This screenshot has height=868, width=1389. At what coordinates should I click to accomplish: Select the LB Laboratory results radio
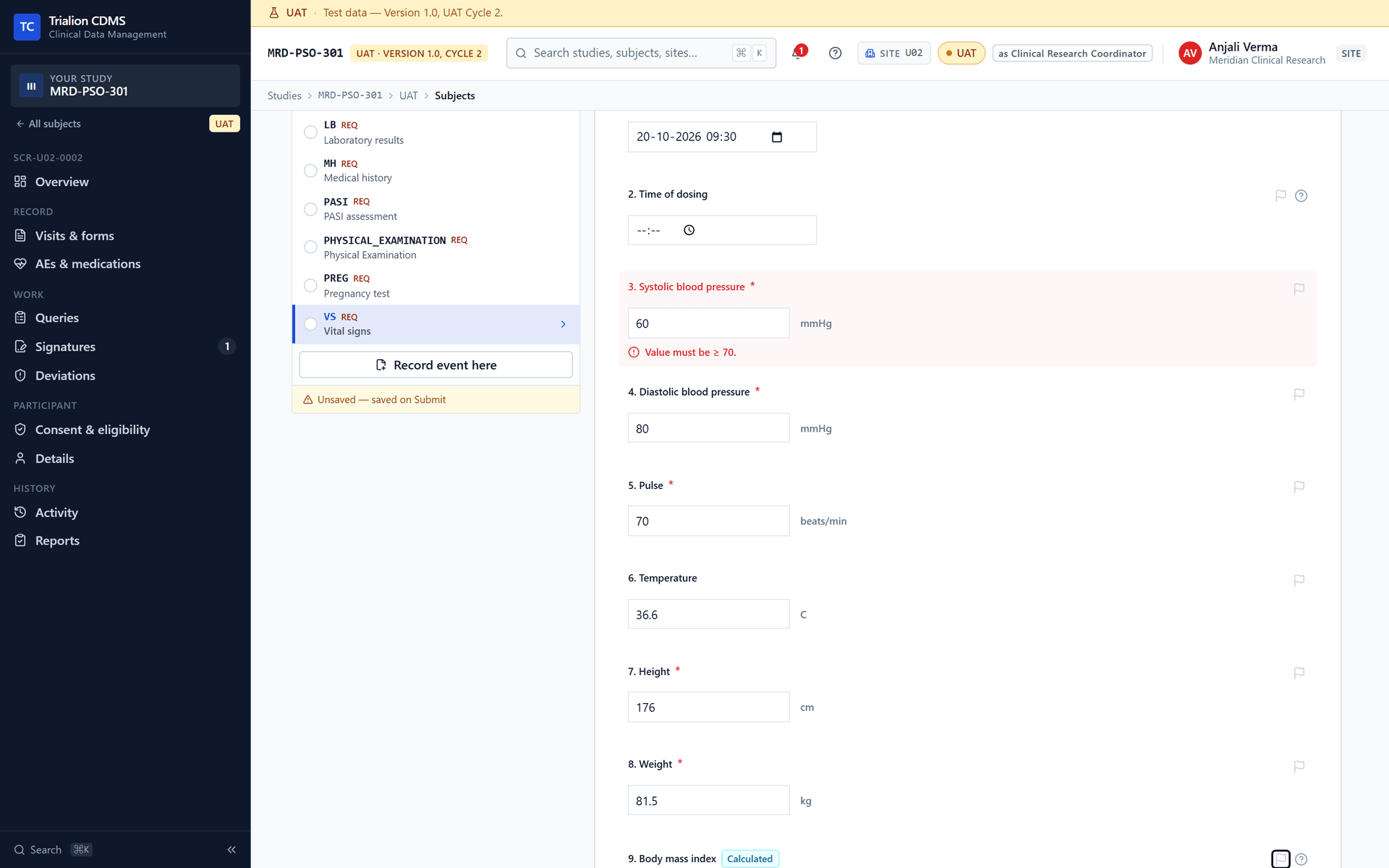pos(310,132)
